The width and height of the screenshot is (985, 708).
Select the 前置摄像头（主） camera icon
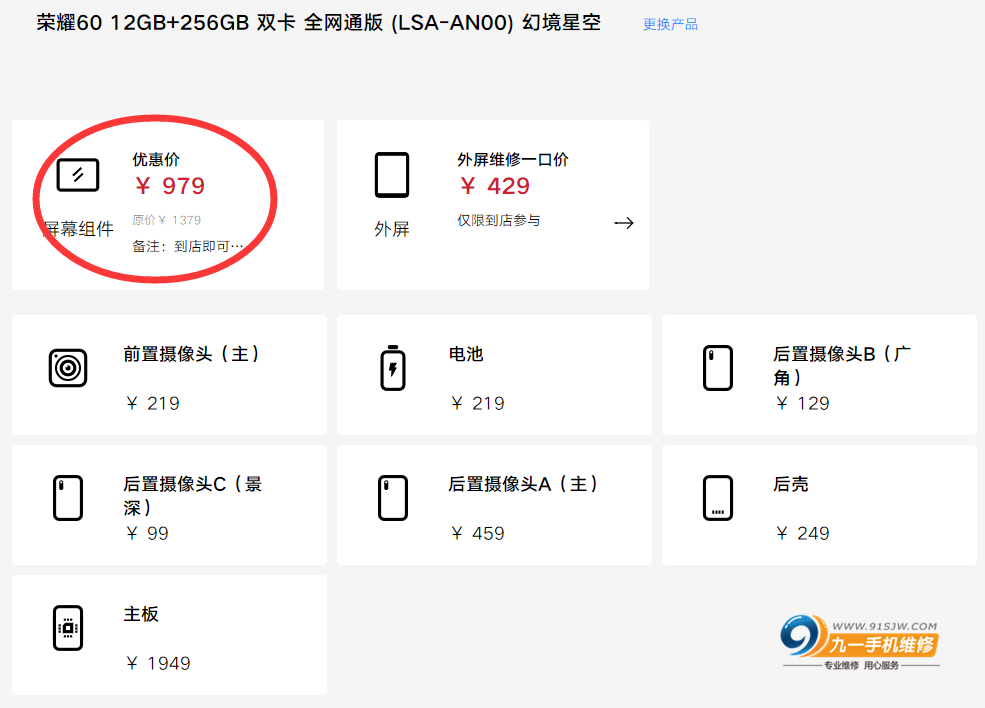pyautogui.click(x=68, y=368)
